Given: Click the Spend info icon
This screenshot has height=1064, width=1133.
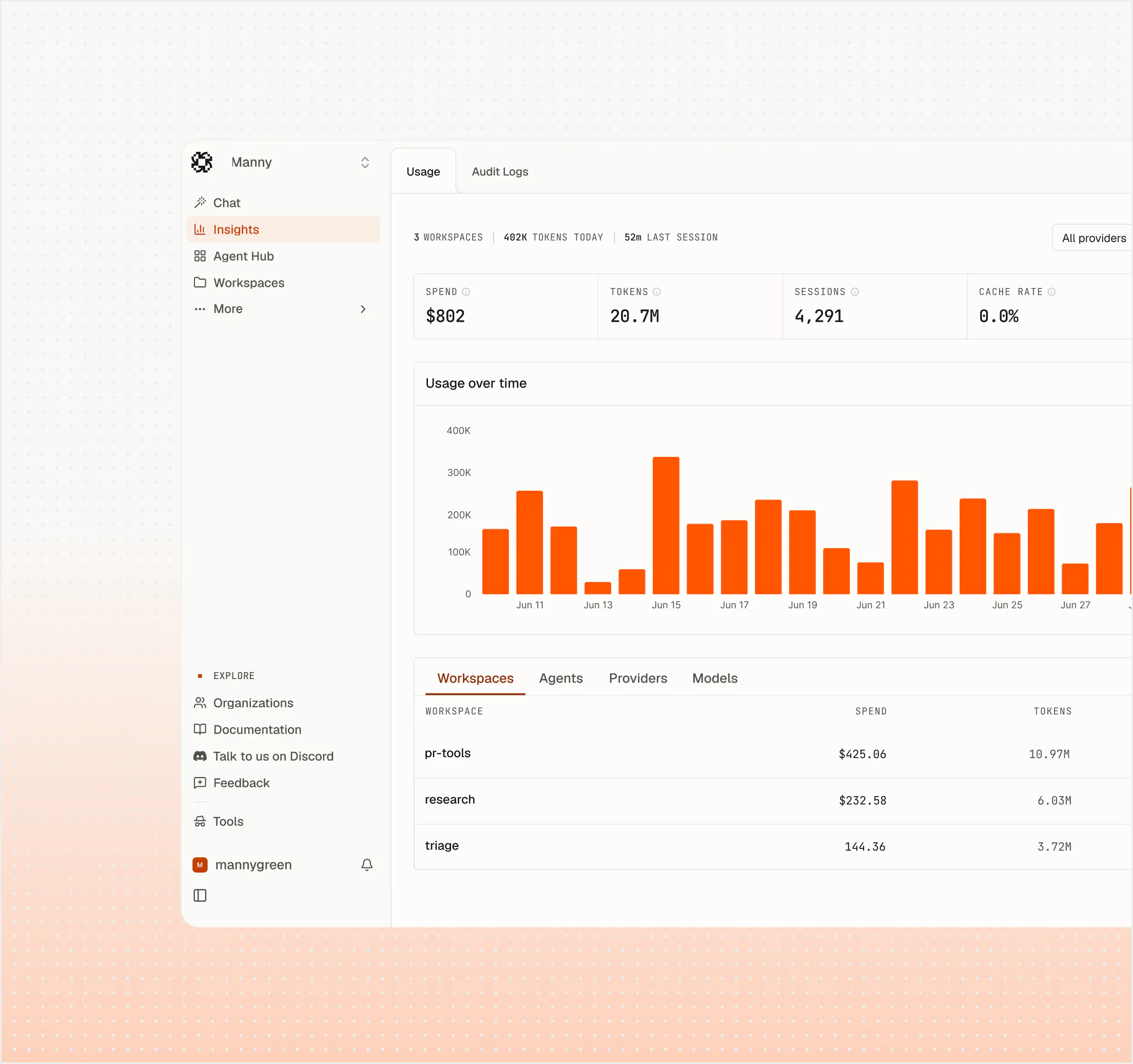Looking at the screenshot, I should 466,292.
